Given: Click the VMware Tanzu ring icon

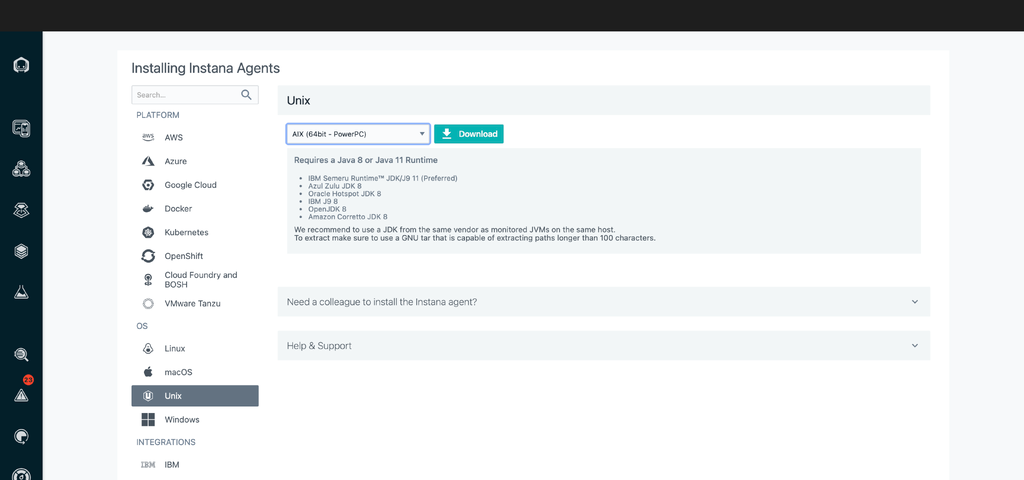Looking at the screenshot, I should point(148,303).
